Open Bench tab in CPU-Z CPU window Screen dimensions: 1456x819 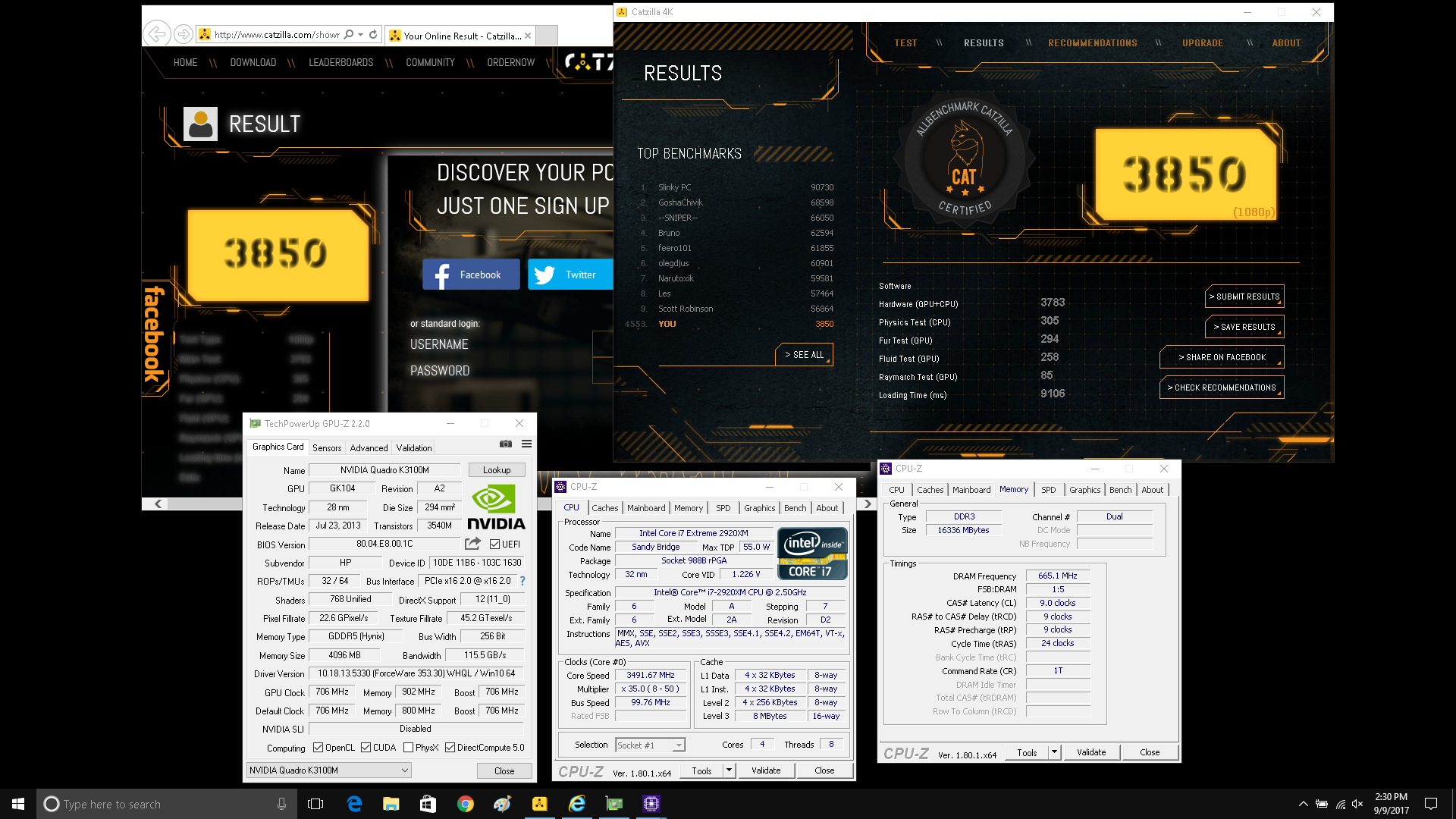coord(795,508)
